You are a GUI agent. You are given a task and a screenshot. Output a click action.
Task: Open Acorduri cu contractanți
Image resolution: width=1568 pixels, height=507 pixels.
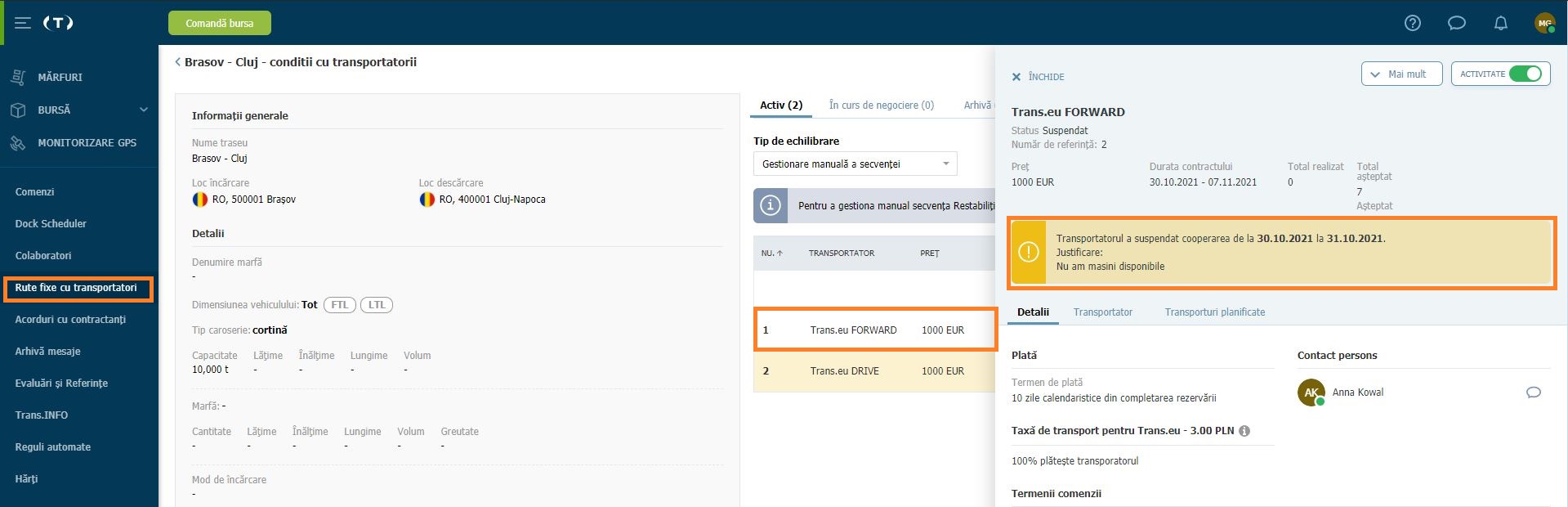point(70,320)
